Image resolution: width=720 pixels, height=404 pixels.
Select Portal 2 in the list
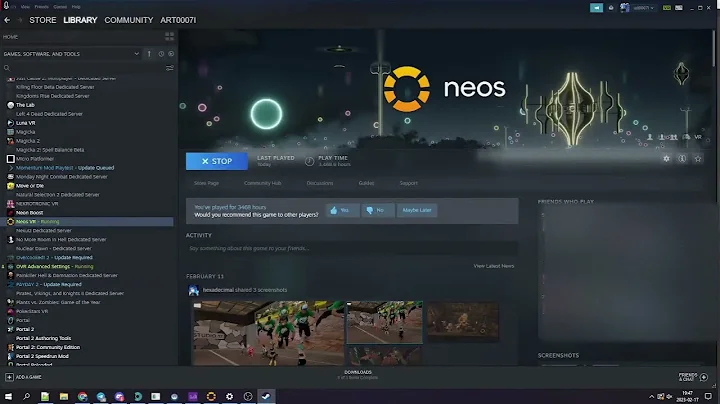25,329
